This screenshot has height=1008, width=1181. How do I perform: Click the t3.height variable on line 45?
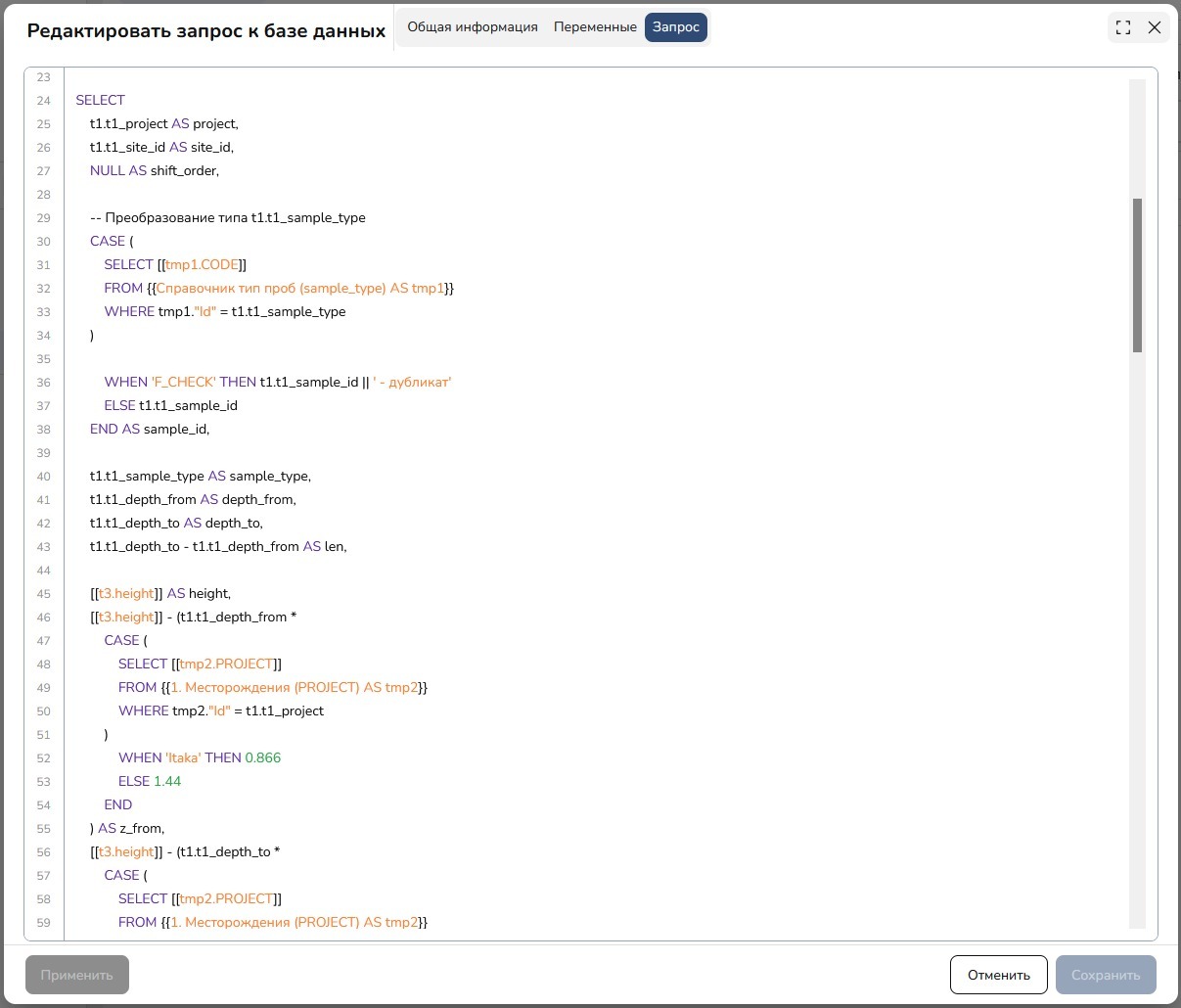126,593
